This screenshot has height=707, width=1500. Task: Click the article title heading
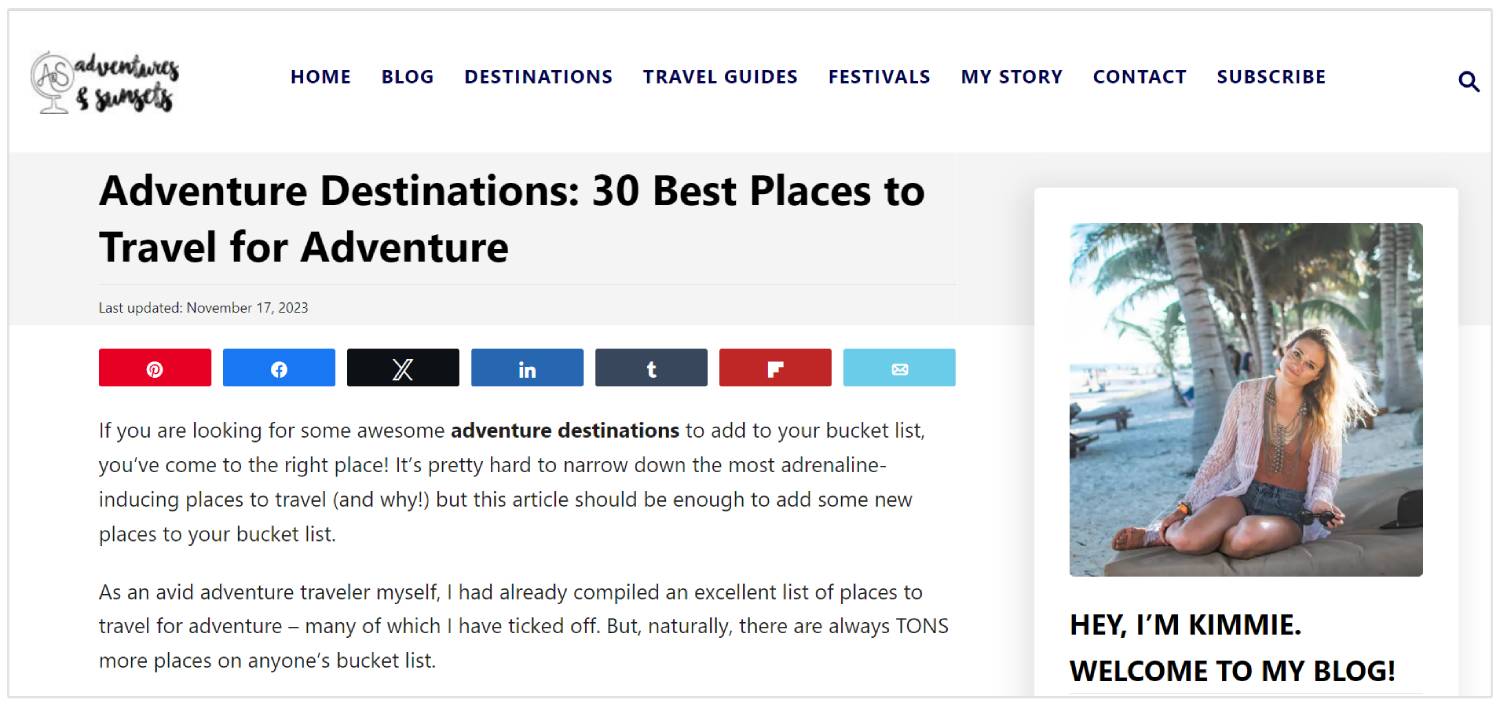coord(511,218)
